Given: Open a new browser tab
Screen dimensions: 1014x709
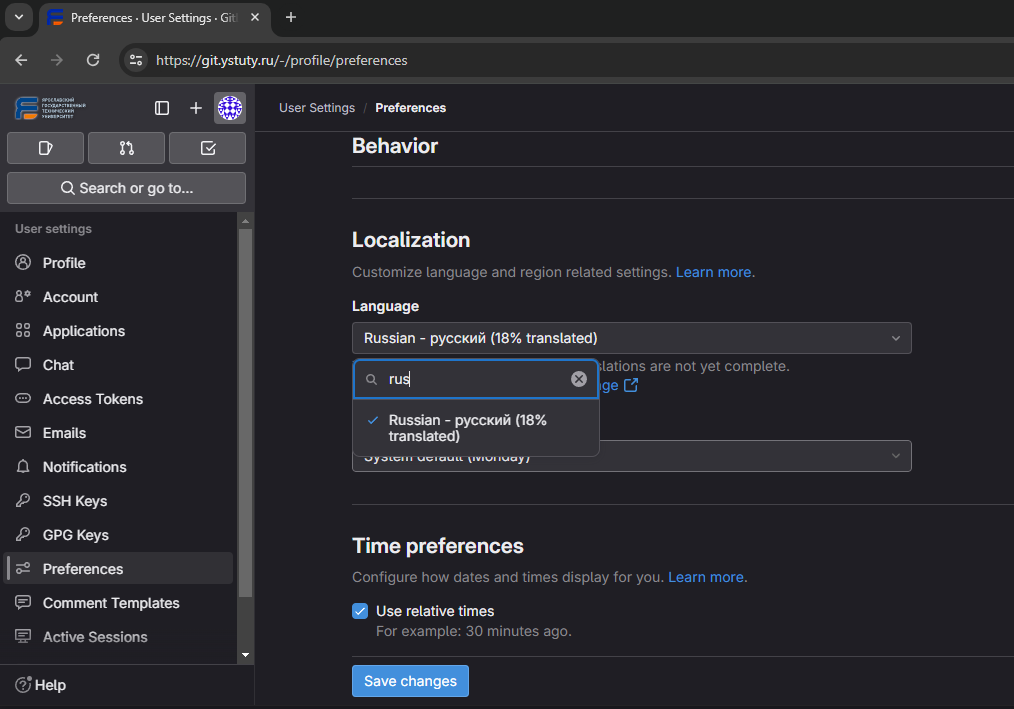Looking at the screenshot, I should [291, 17].
